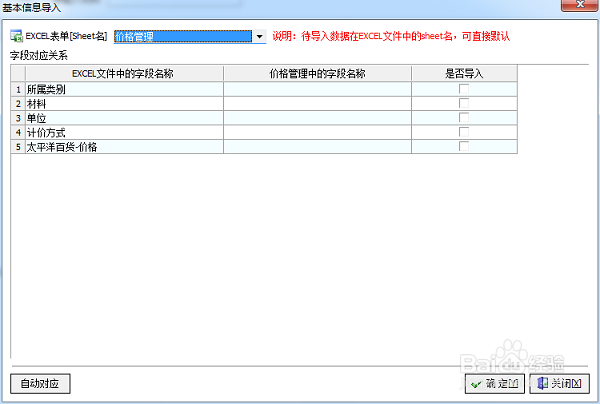600x404 pixels.
Task: Select row number 4 header
Action: click(18, 132)
